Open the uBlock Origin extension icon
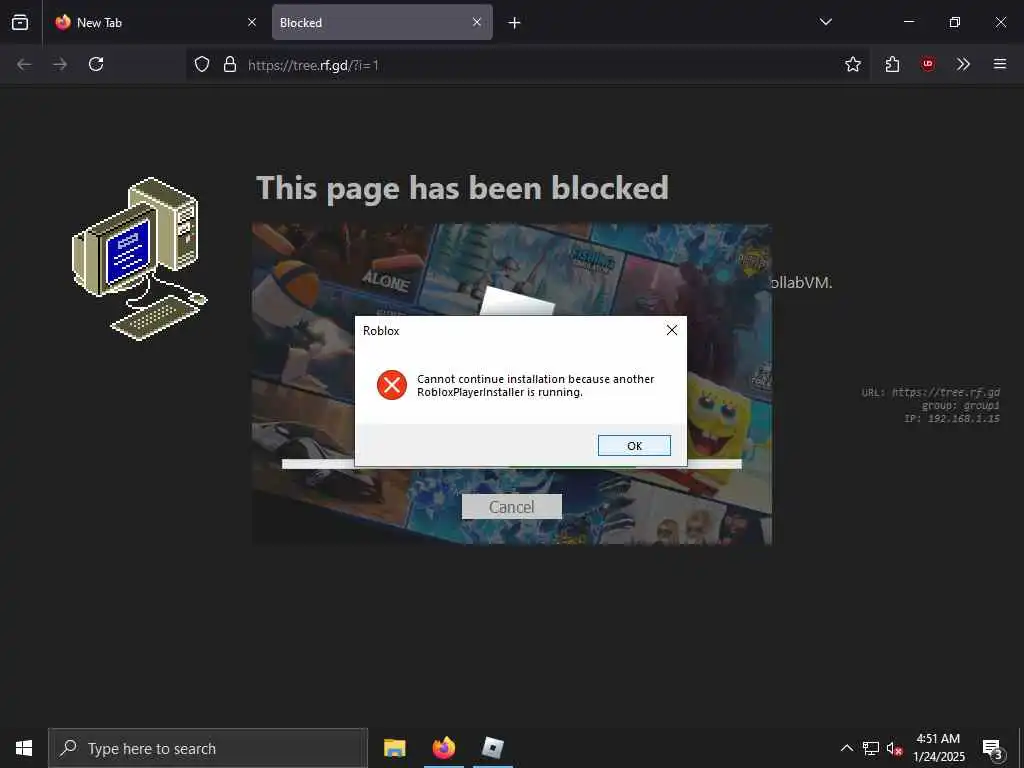The width and height of the screenshot is (1024, 768). pos(928,64)
